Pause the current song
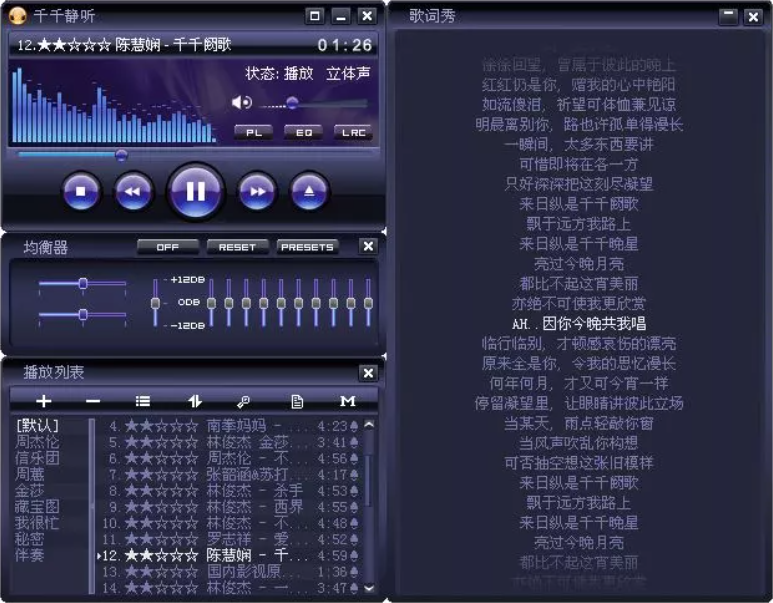The image size is (773, 603). 195,191
